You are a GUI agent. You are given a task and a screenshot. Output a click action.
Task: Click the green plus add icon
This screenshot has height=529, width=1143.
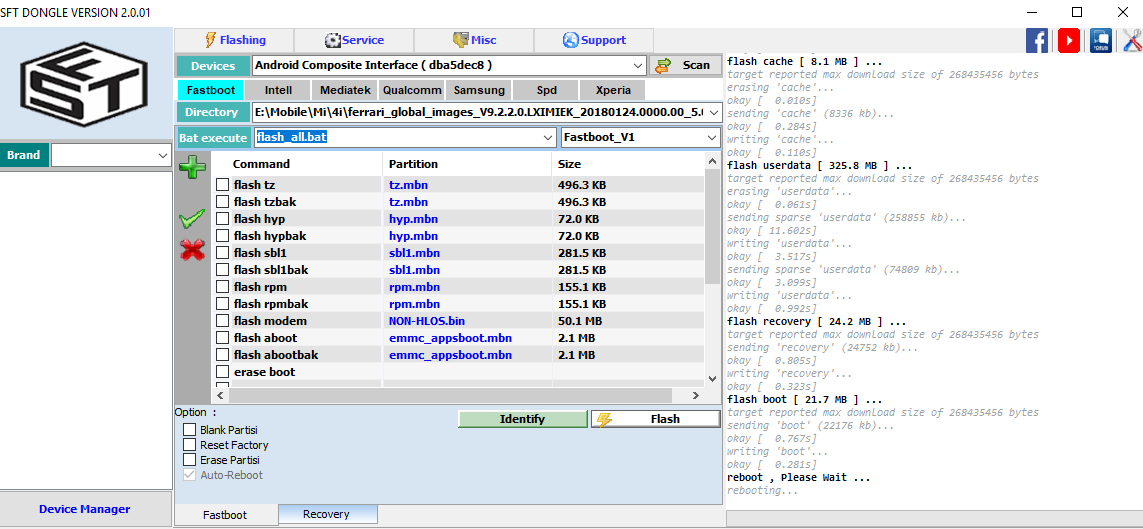click(192, 167)
